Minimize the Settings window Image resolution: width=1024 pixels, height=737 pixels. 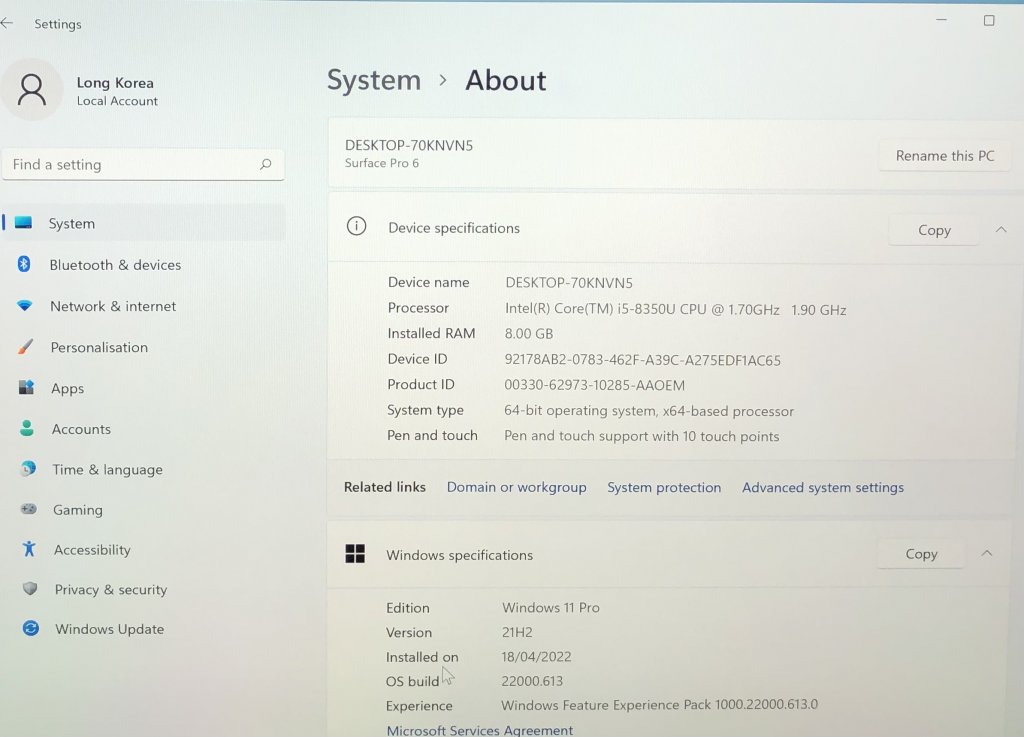(941, 20)
